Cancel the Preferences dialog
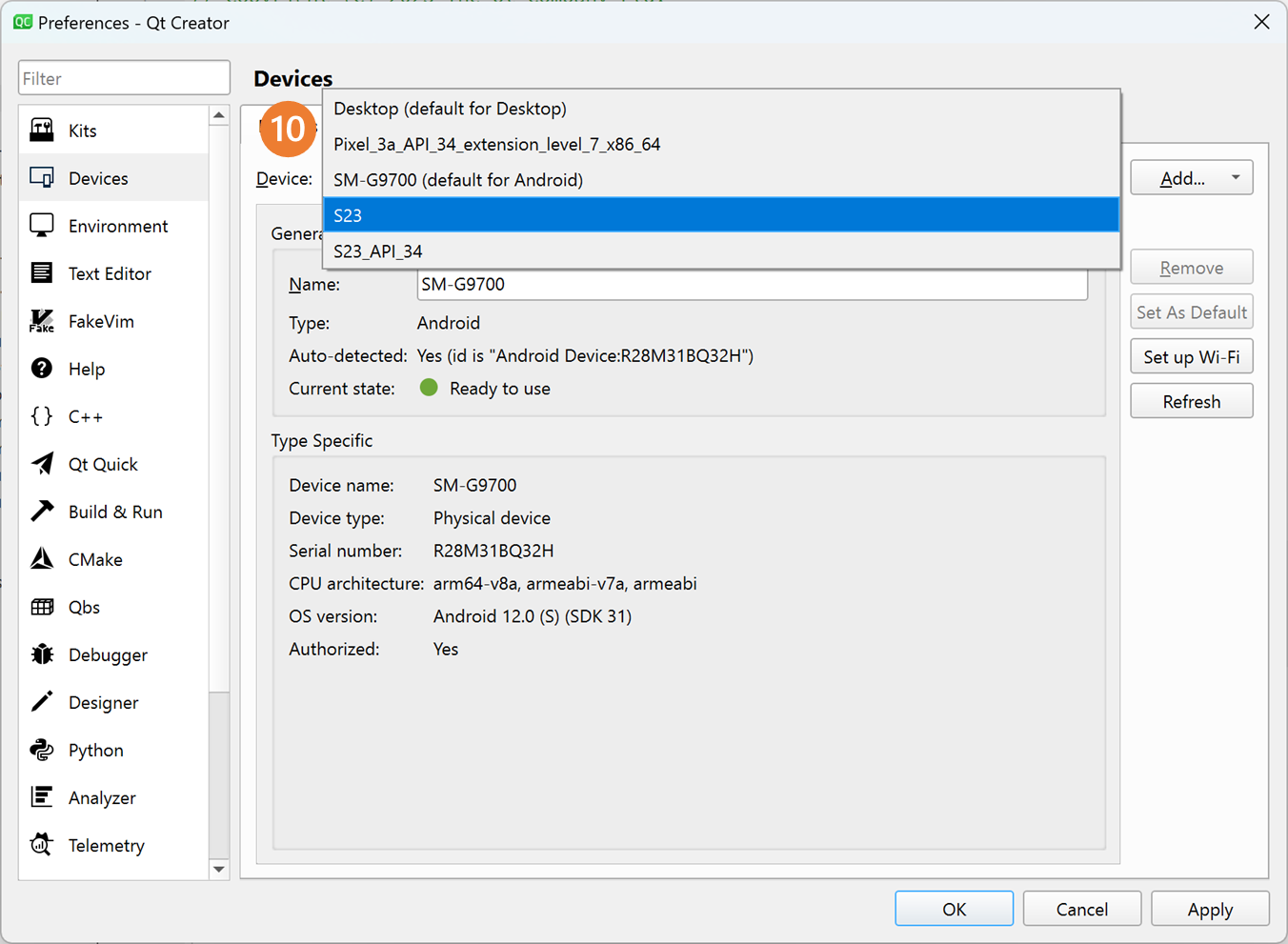The height and width of the screenshot is (944, 1288). click(1081, 909)
